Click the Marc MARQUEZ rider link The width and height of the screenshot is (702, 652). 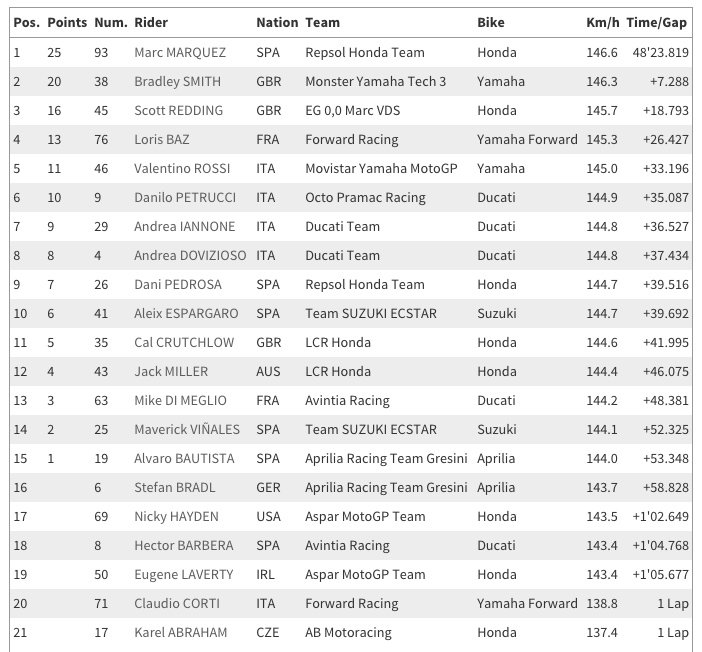(x=180, y=52)
